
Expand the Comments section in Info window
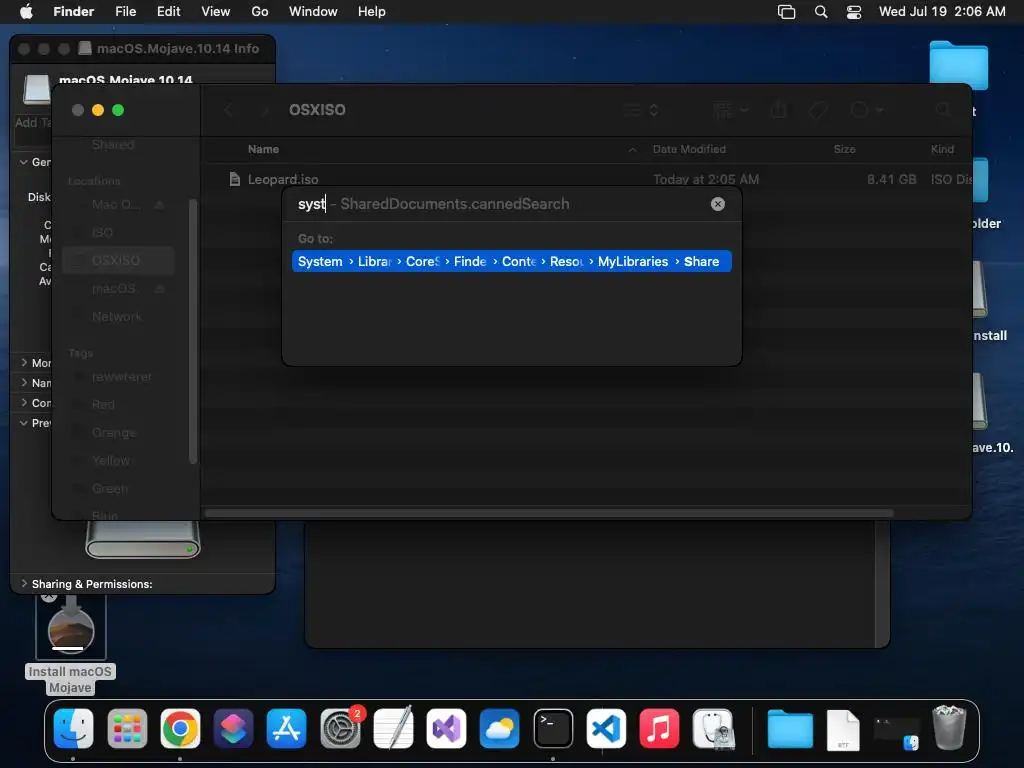24,402
